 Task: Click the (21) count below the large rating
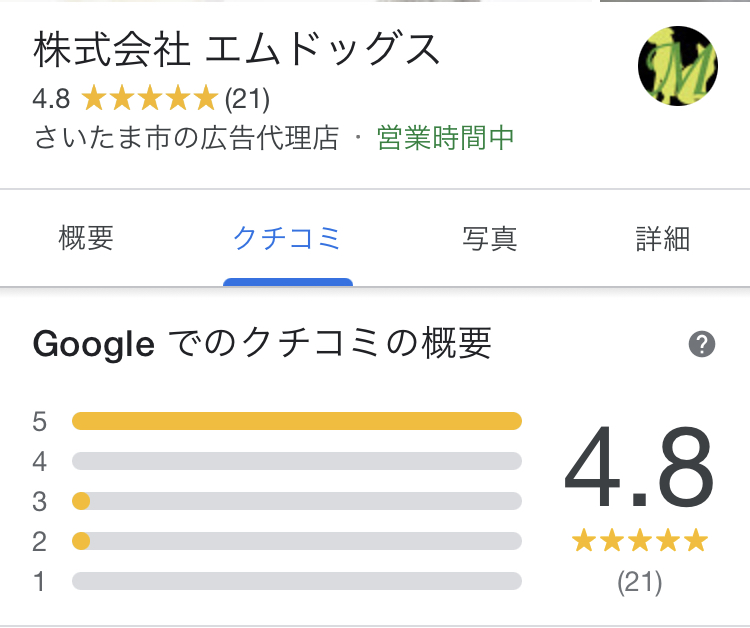639,581
